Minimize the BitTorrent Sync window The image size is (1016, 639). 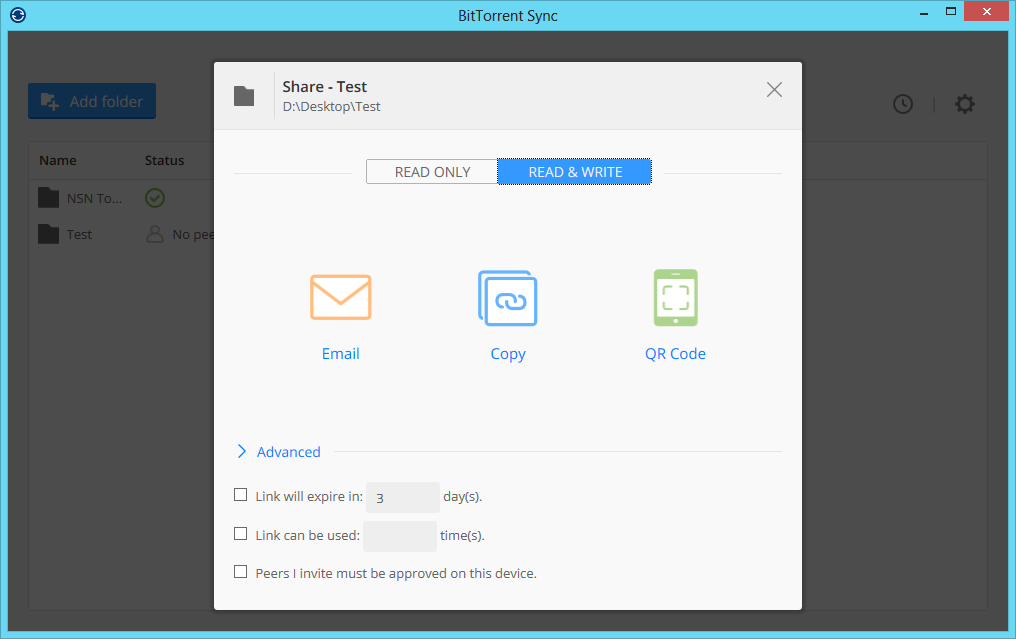[924, 13]
